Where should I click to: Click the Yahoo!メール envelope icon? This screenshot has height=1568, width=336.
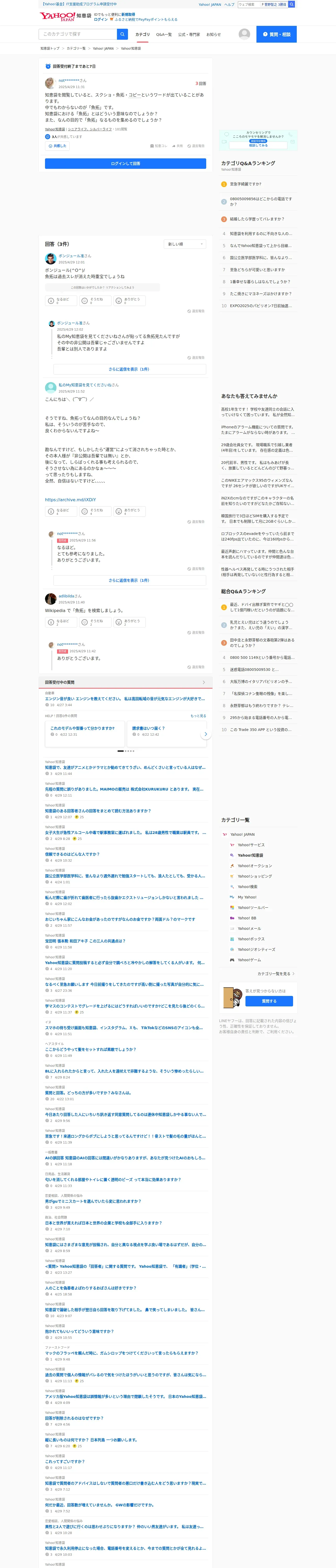pos(232,928)
